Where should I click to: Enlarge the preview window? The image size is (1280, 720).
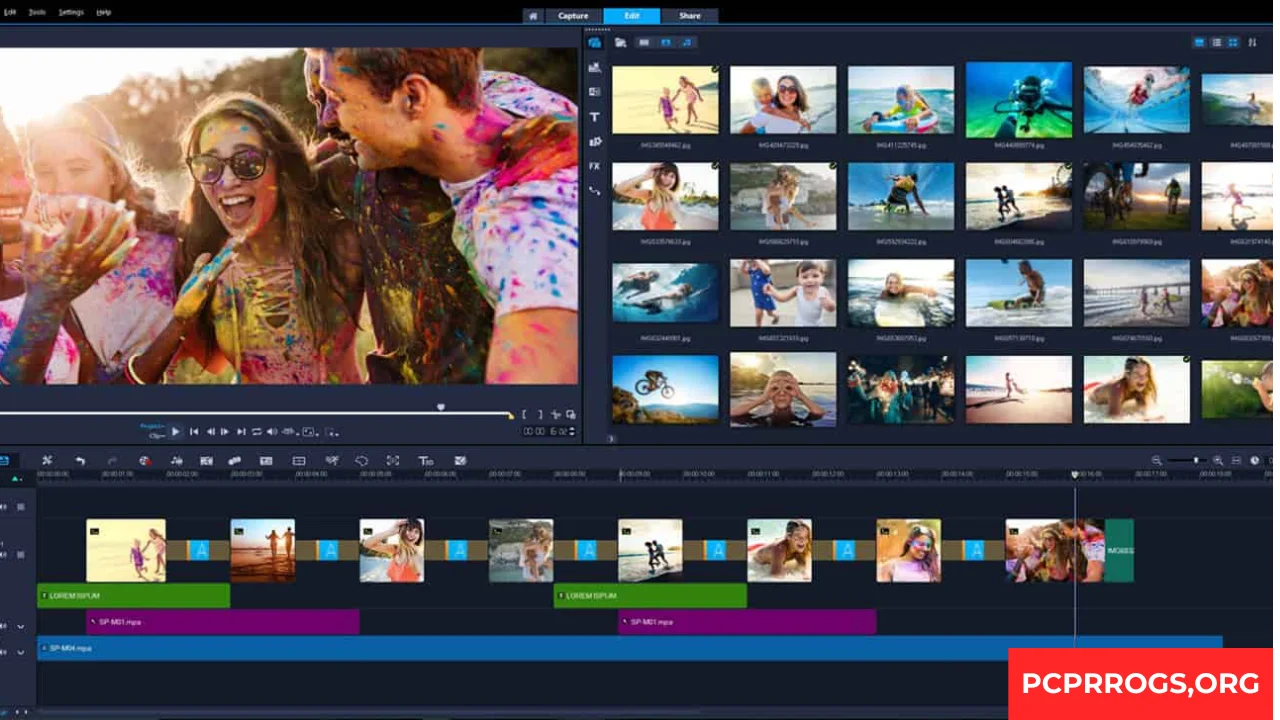[x=571, y=414]
